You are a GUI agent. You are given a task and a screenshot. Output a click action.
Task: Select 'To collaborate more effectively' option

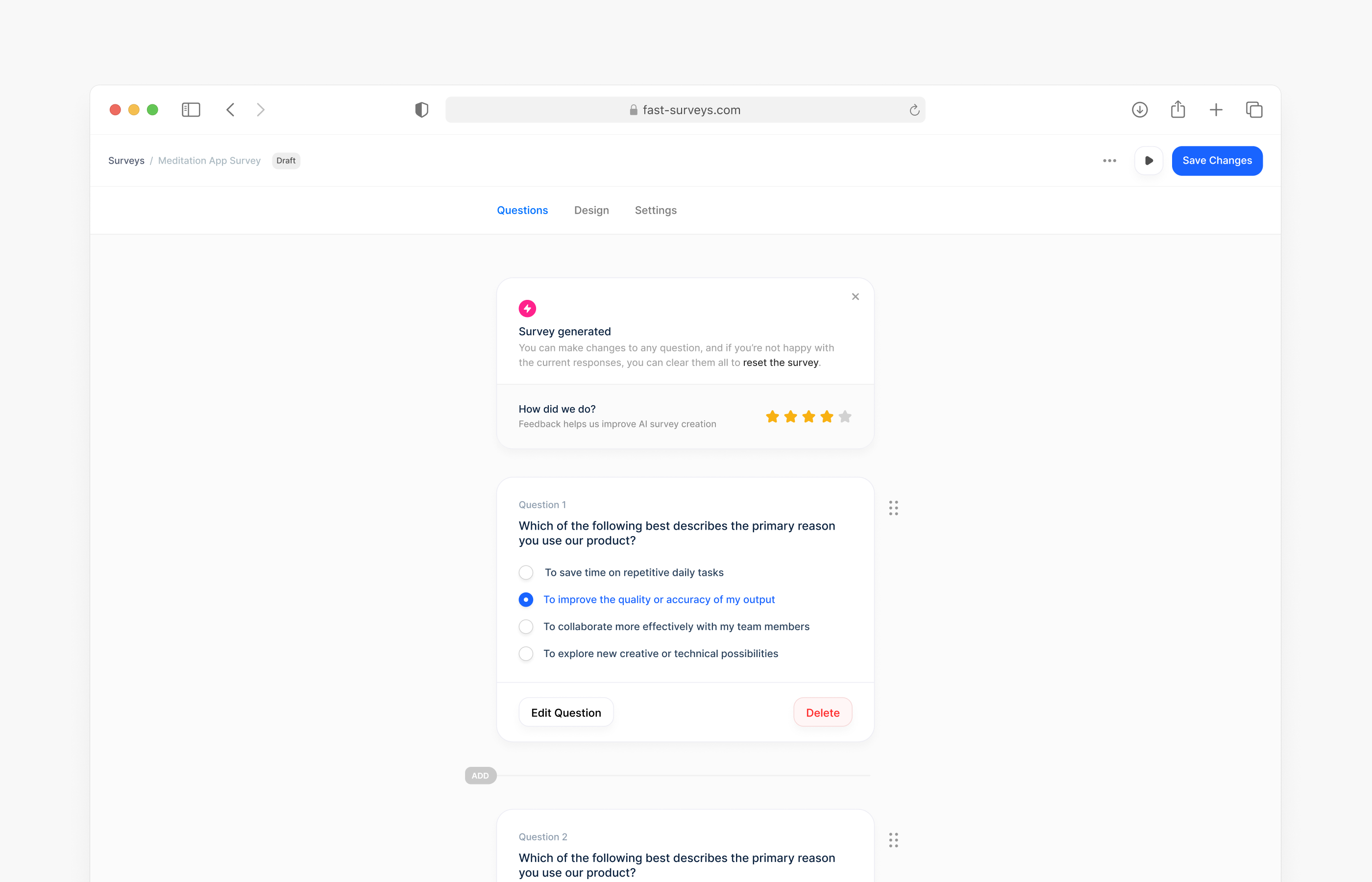click(664, 627)
